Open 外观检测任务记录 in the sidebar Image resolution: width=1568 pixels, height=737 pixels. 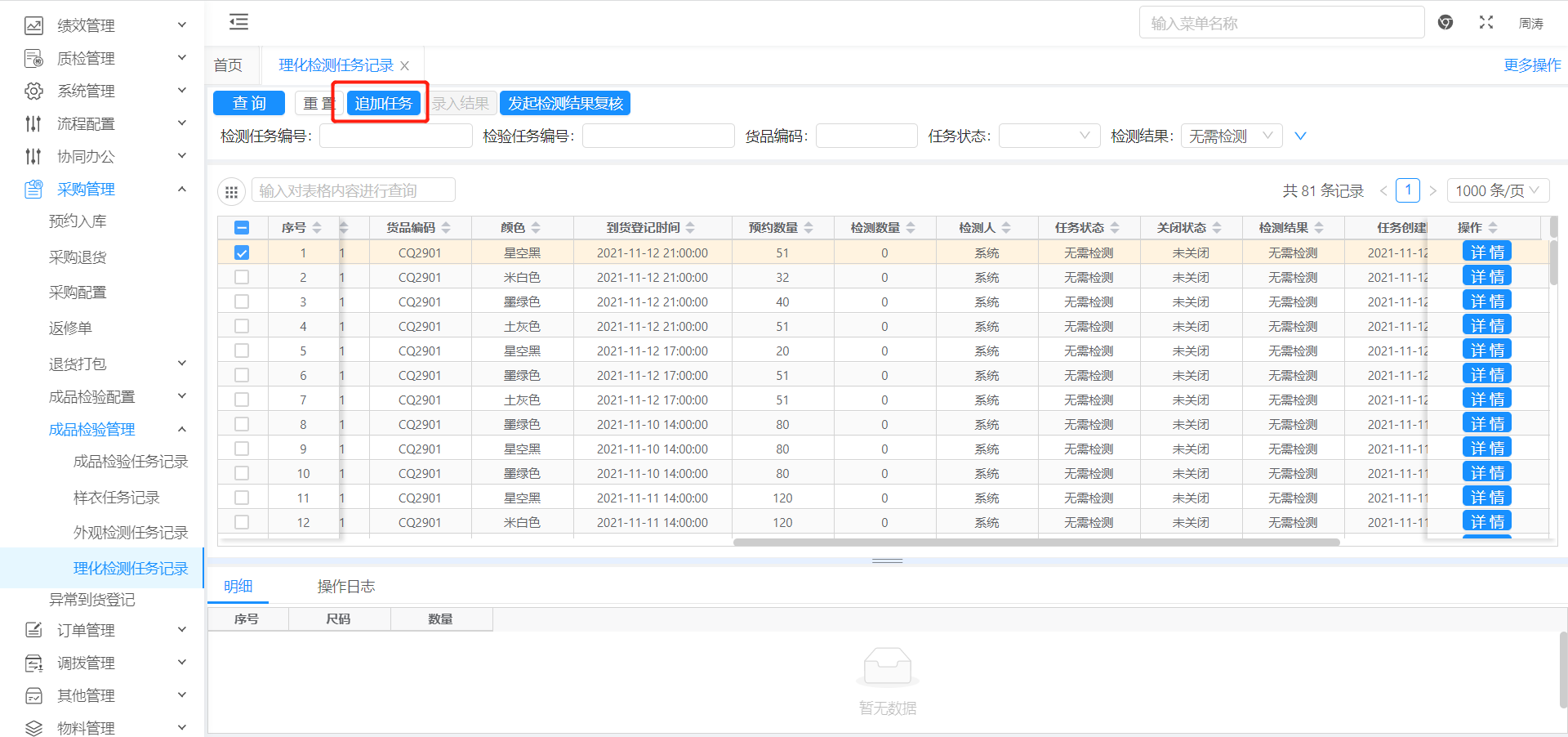(131, 533)
